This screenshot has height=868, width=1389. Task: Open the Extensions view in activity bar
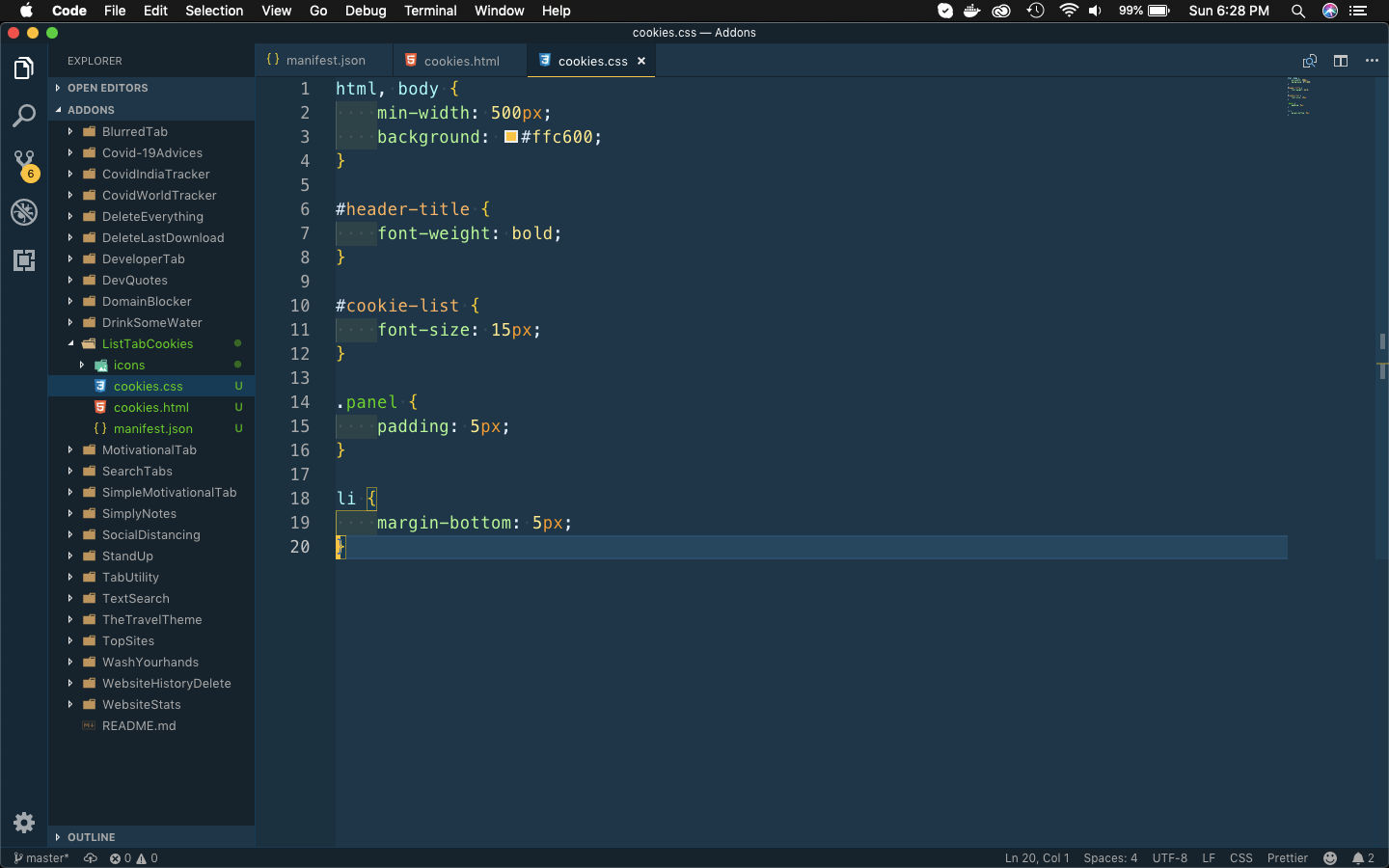pyautogui.click(x=24, y=260)
